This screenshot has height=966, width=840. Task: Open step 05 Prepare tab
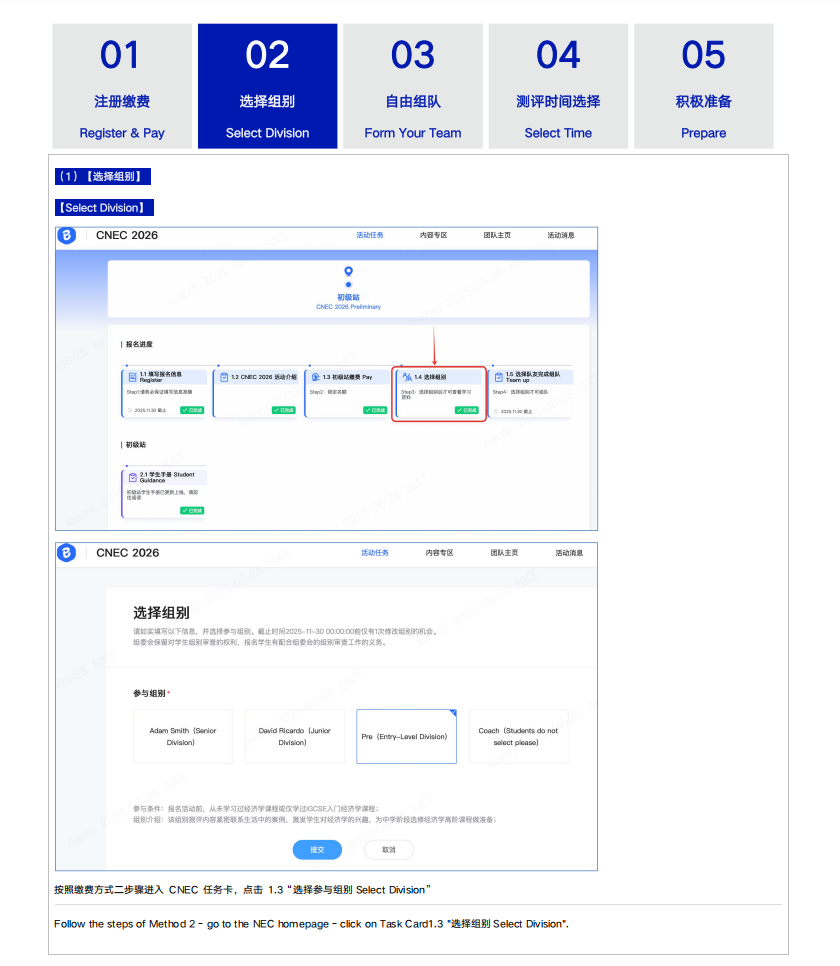coord(703,87)
